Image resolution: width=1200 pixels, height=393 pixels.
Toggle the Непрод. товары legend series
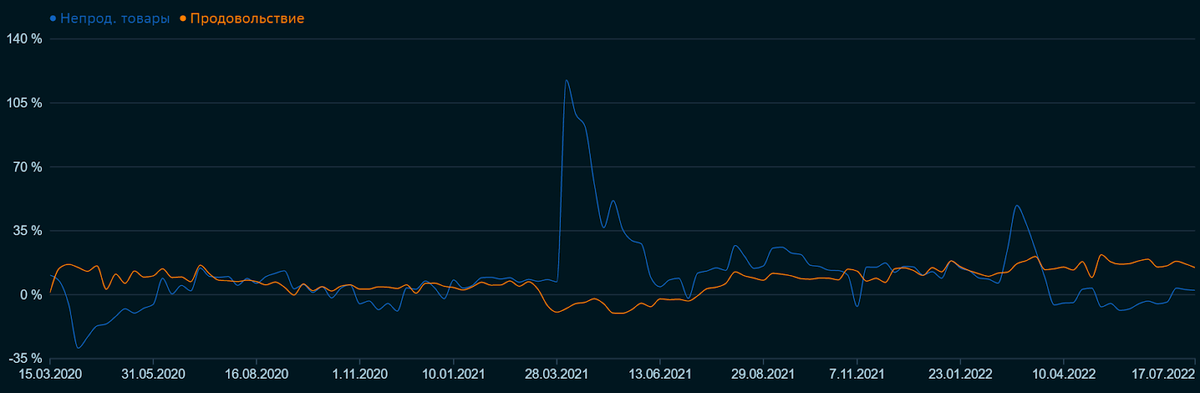110,19
